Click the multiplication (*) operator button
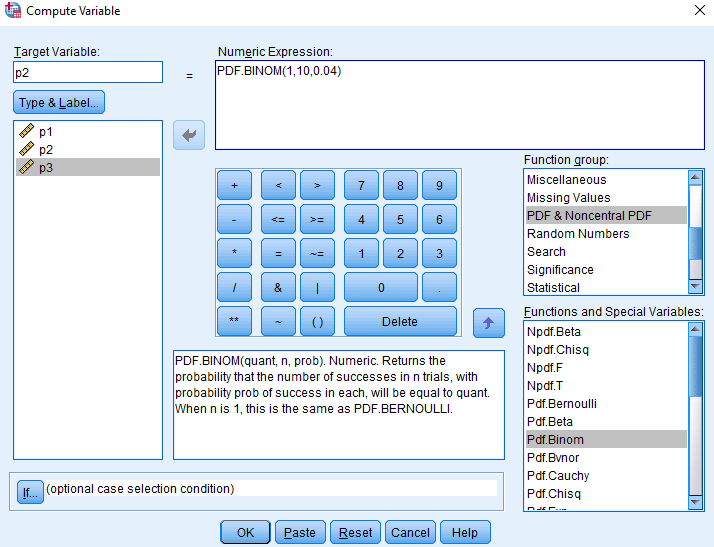714x547 pixels. [234, 254]
